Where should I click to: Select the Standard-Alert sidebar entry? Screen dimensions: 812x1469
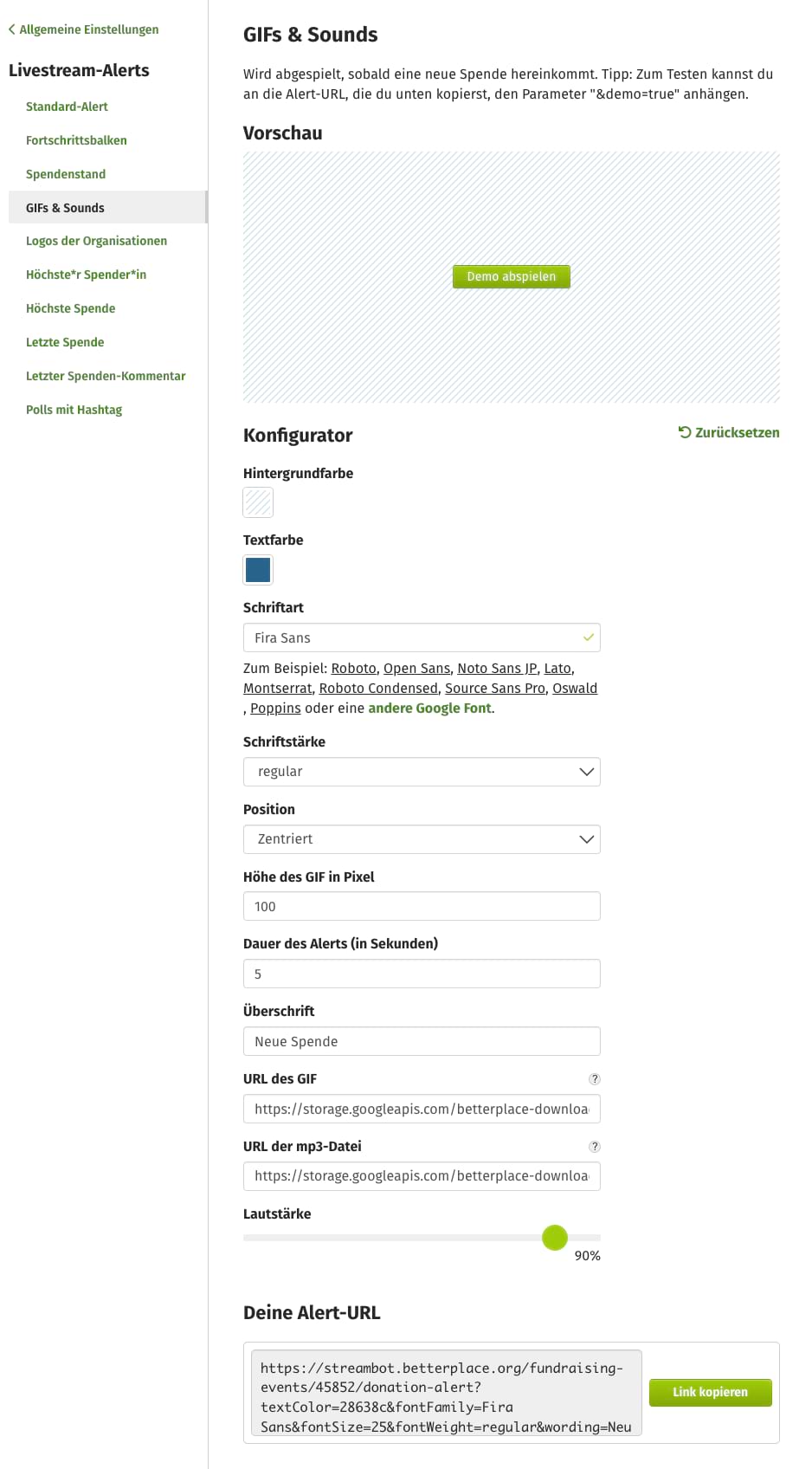(67, 107)
